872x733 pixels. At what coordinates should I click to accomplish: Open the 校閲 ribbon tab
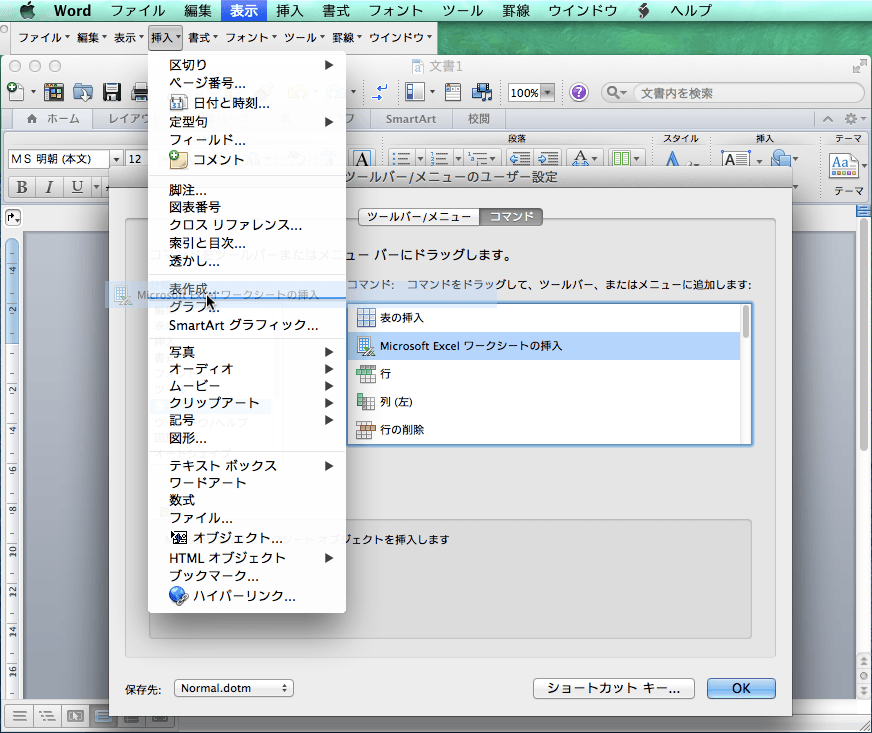(478, 118)
